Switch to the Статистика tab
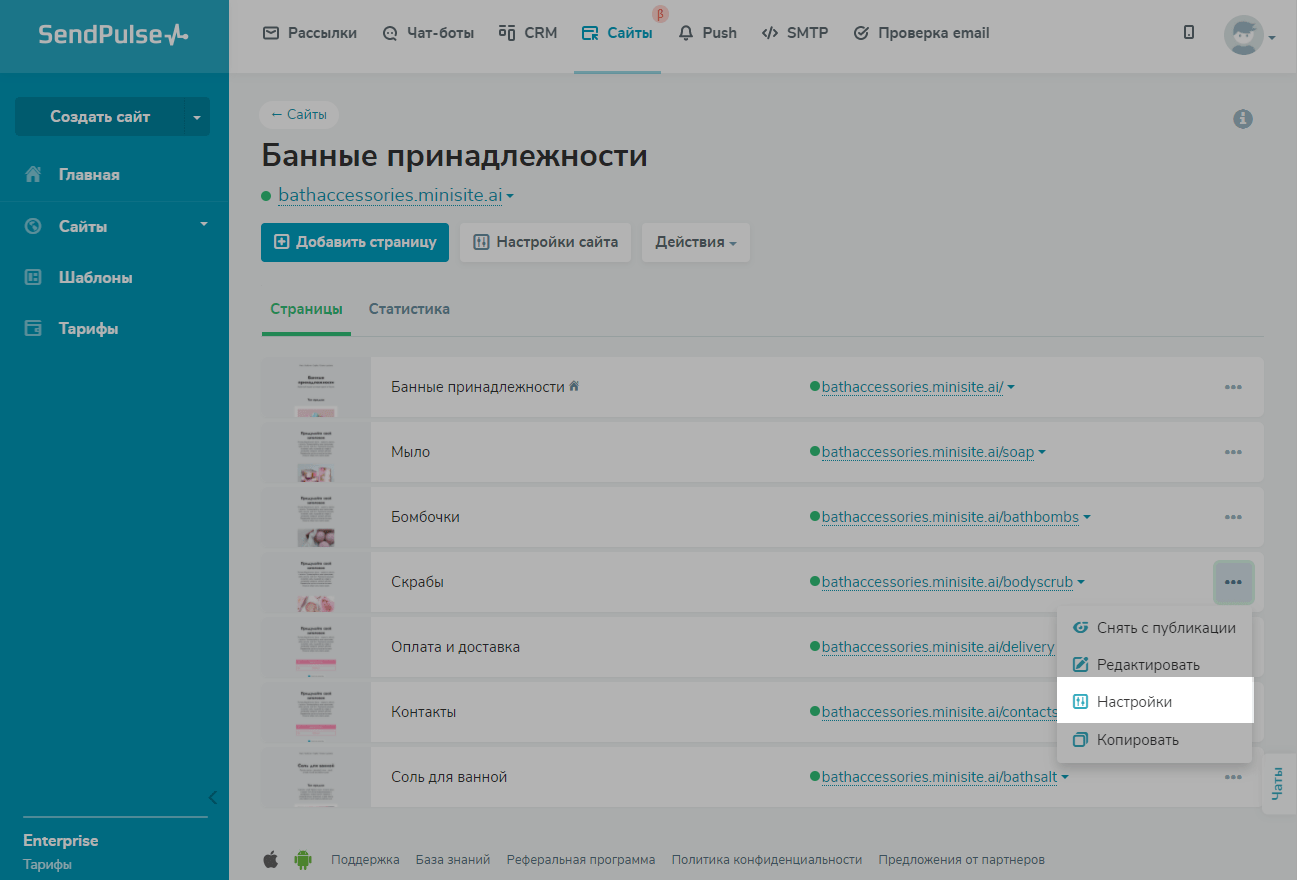Image resolution: width=1297 pixels, height=880 pixels. point(409,309)
